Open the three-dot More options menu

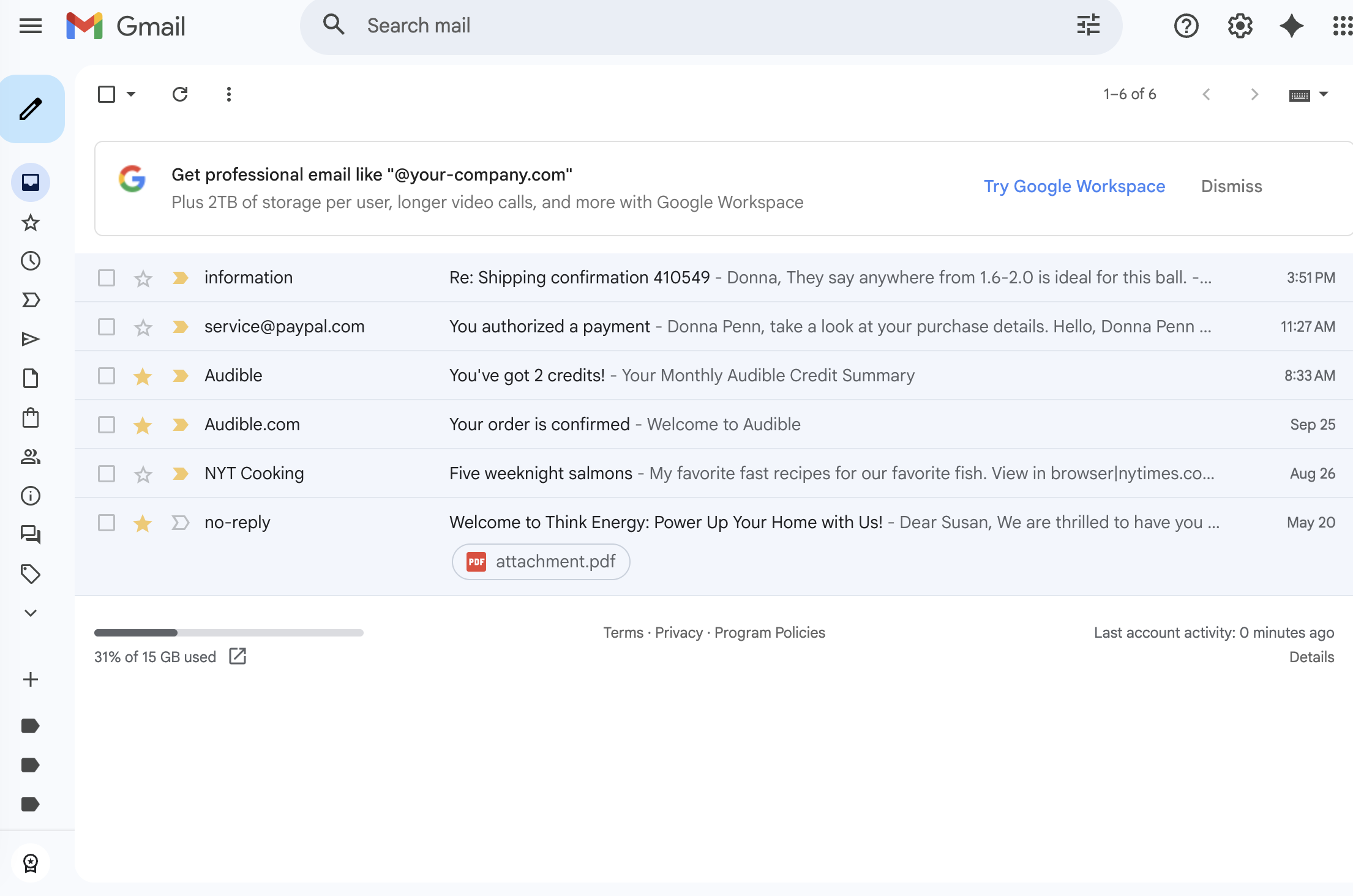(229, 94)
